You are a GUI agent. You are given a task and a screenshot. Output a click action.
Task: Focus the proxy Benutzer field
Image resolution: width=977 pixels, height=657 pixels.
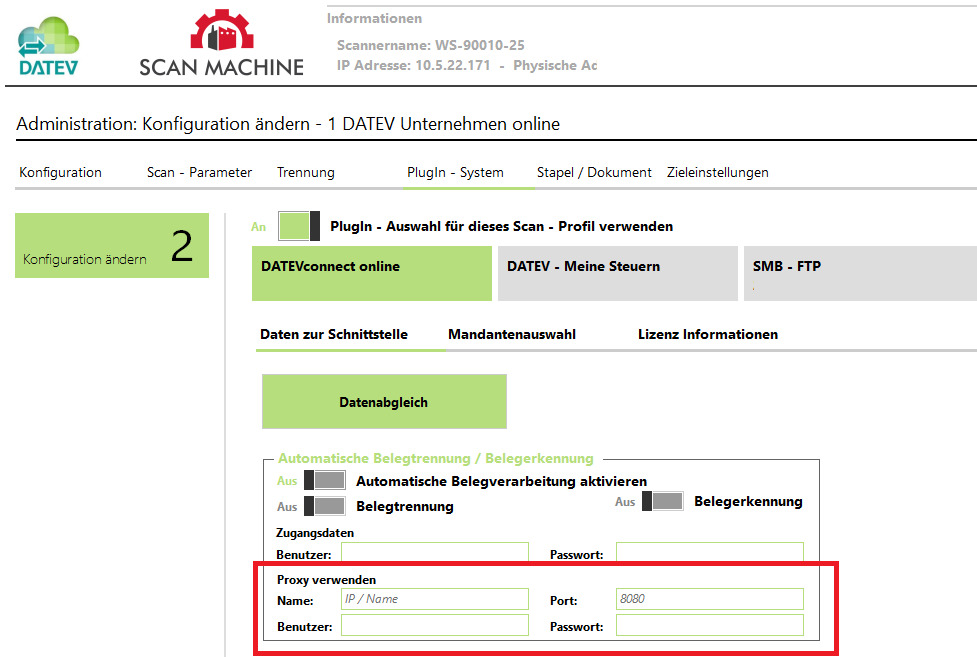coord(435,625)
